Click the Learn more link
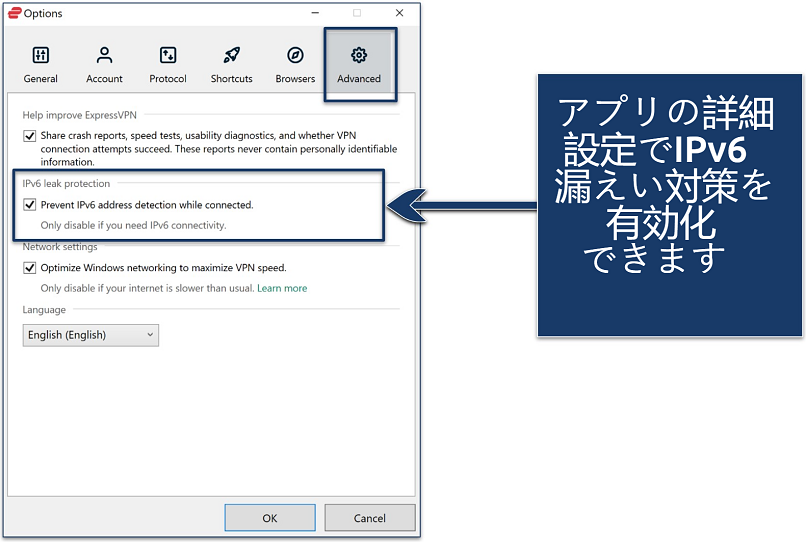Viewport: 806px width, 542px height. pos(282,288)
